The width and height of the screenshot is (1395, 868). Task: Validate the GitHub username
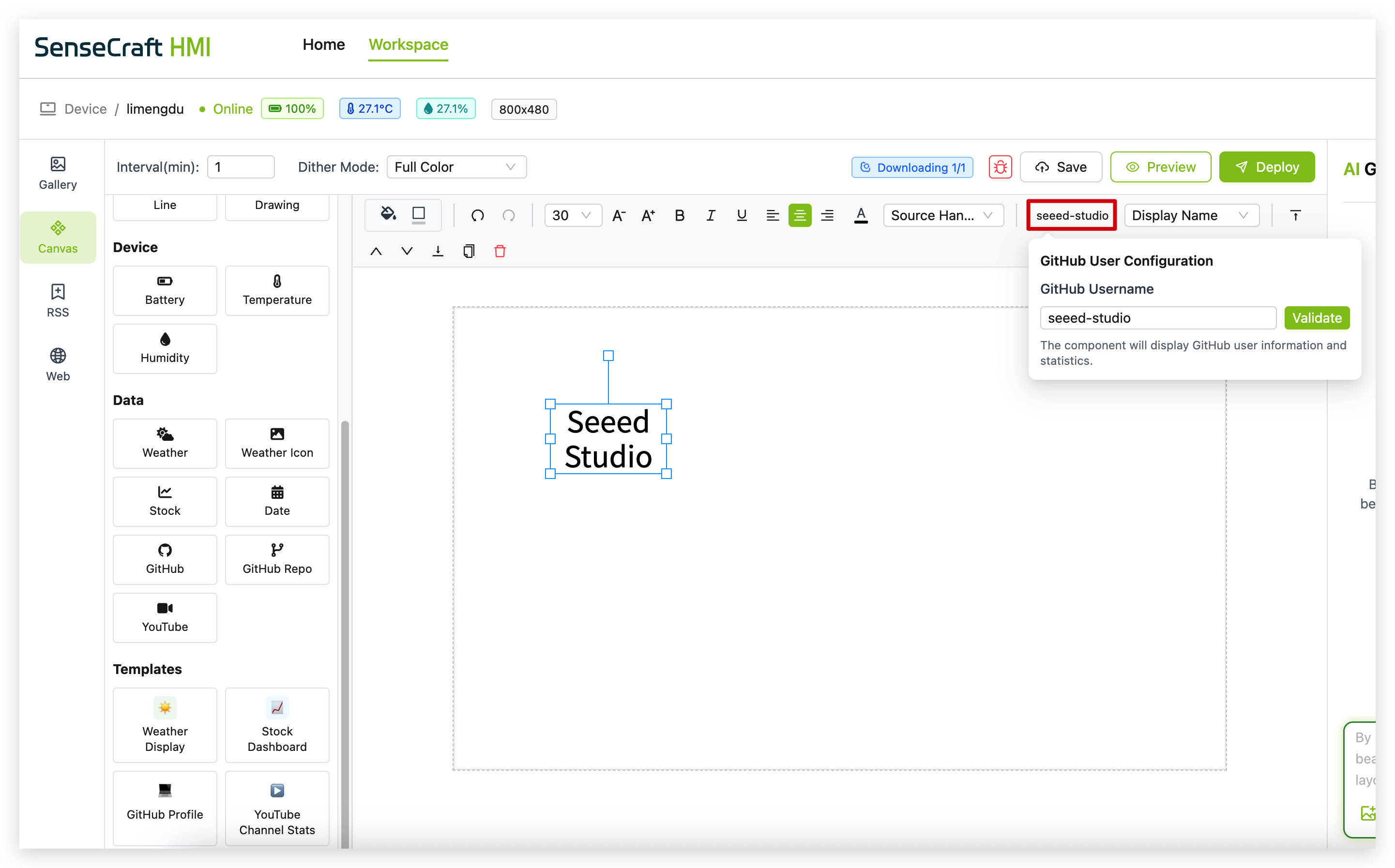pos(1316,317)
